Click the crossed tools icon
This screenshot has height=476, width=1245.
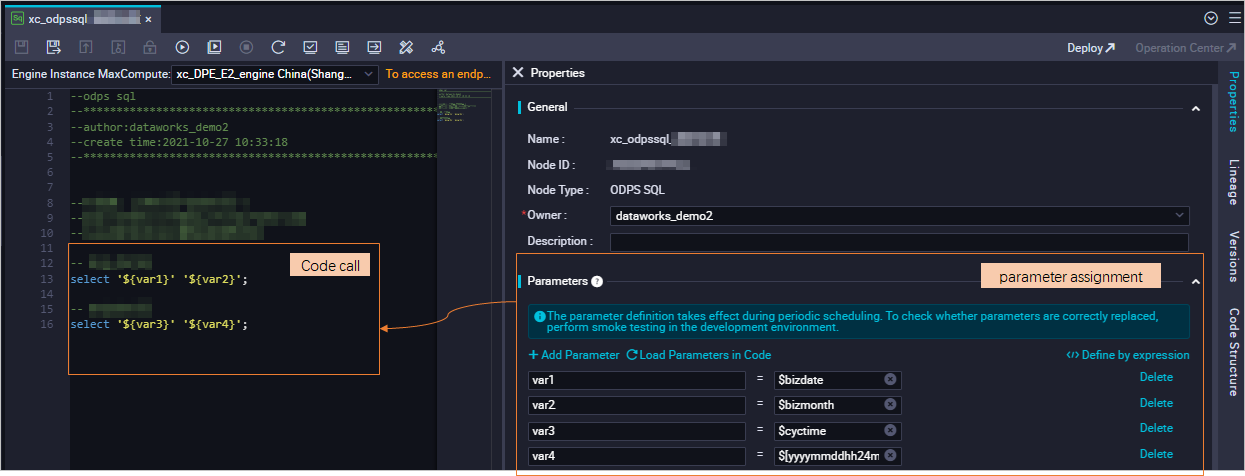[406, 47]
